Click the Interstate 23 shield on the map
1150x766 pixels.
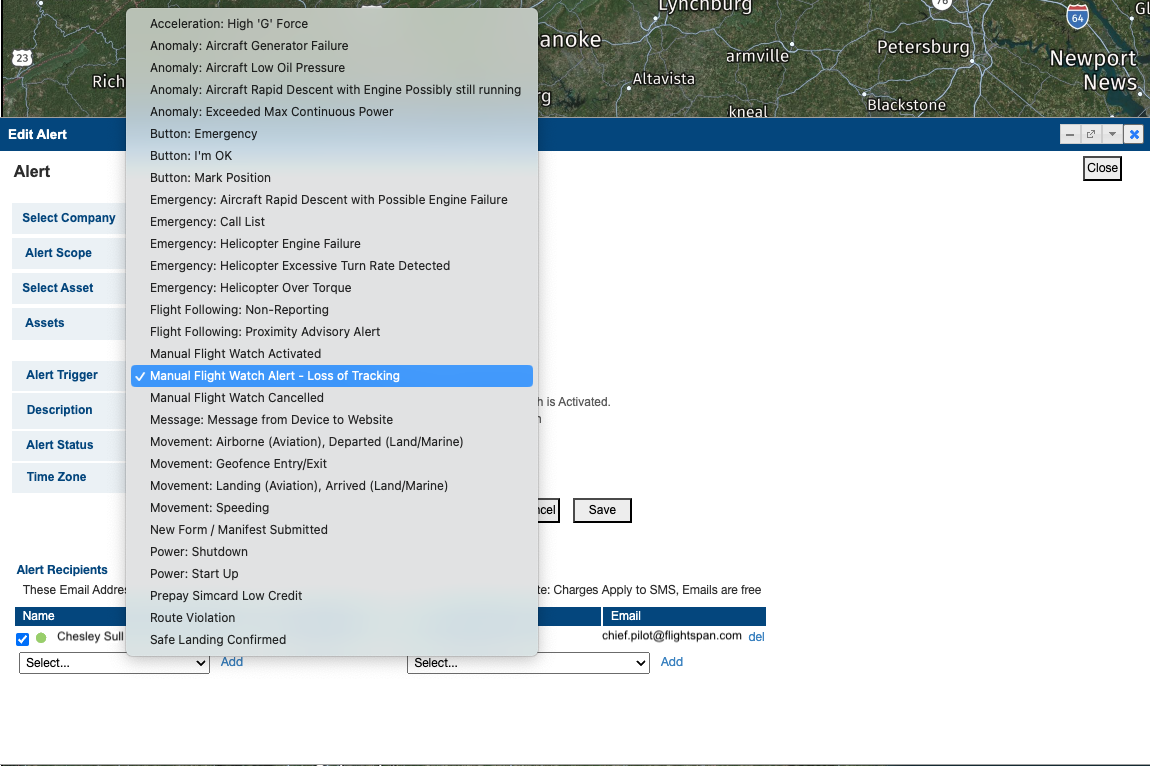click(x=22, y=59)
